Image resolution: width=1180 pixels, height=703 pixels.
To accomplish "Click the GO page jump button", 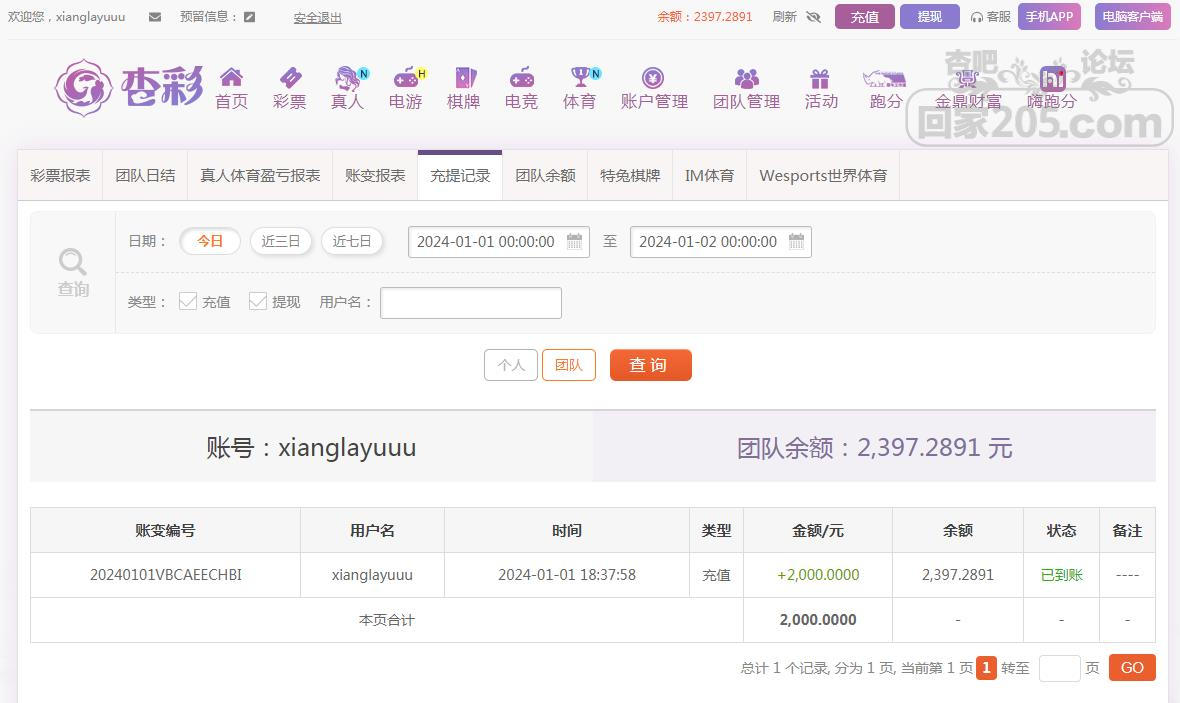I will 1132,668.
